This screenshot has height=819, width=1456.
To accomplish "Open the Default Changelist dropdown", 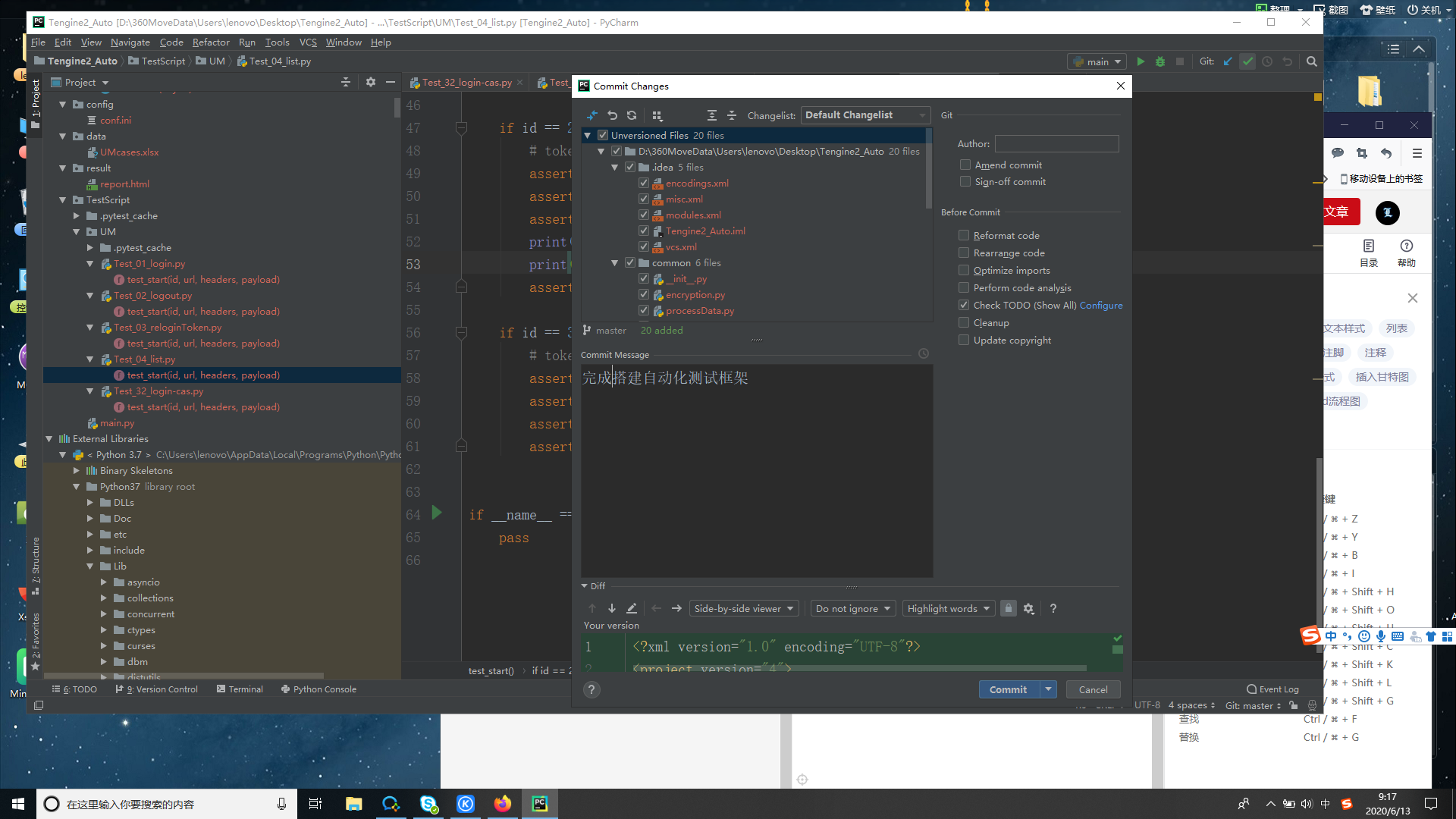I will 865,115.
